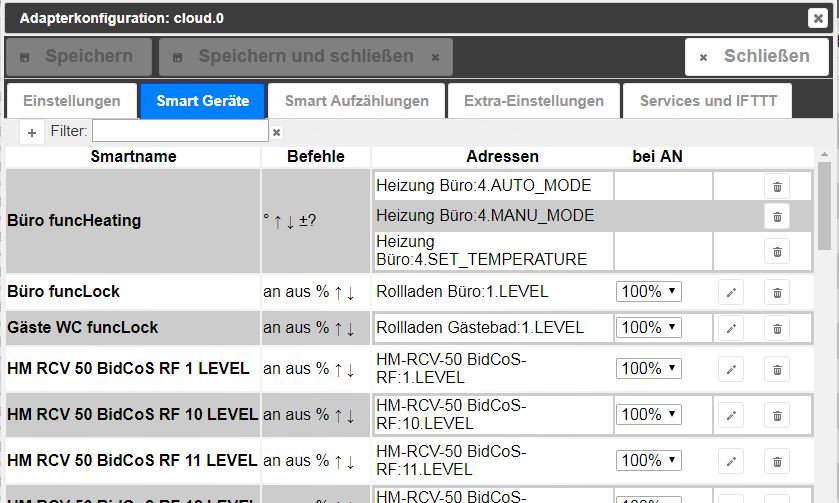Screen dimensions: 839x503
Task: Open the bei AN dropdown for HM-RCV-50 BidCoS-RF:10.LEVEL
Action: pyautogui.click(x=649, y=415)
